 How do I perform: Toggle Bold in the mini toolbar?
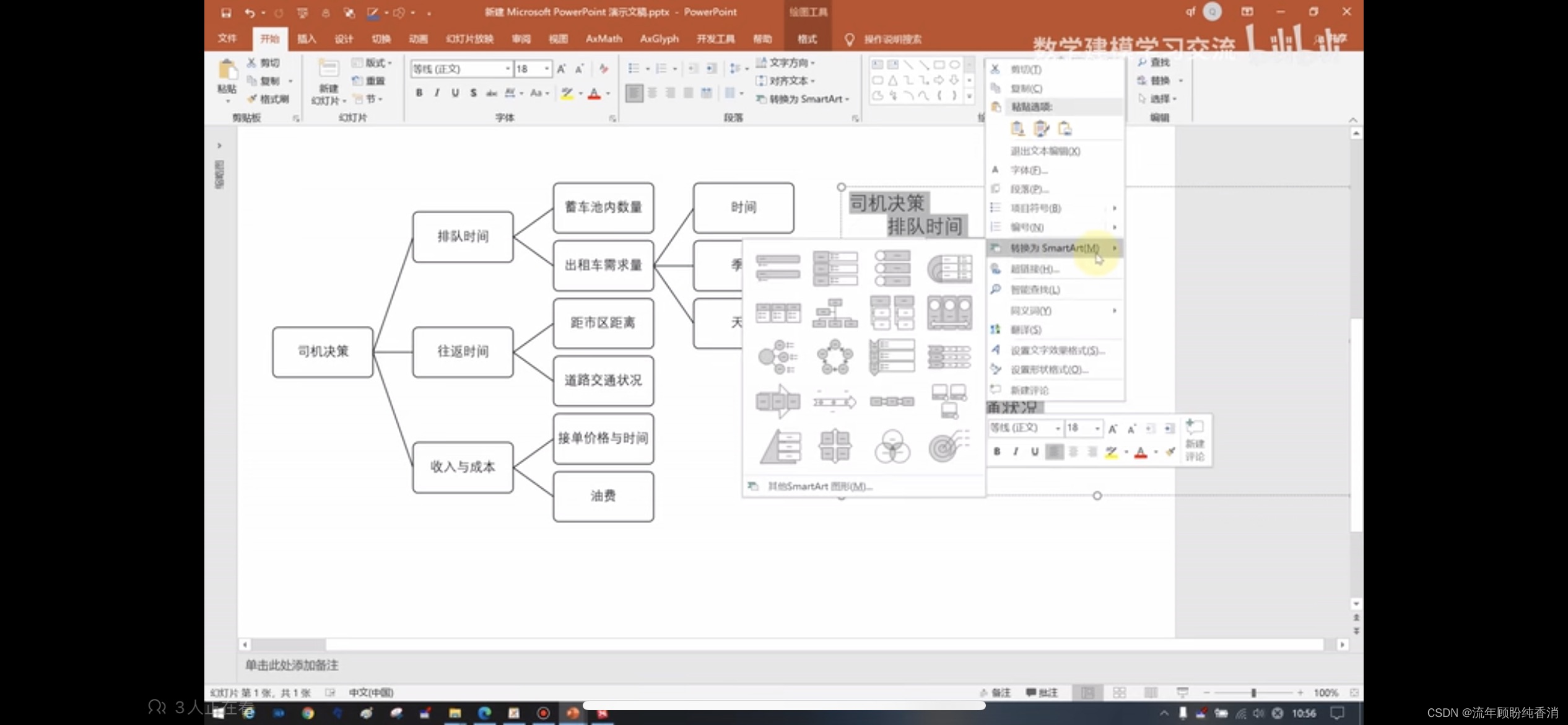pyautogui.click(x=997, y=452)
